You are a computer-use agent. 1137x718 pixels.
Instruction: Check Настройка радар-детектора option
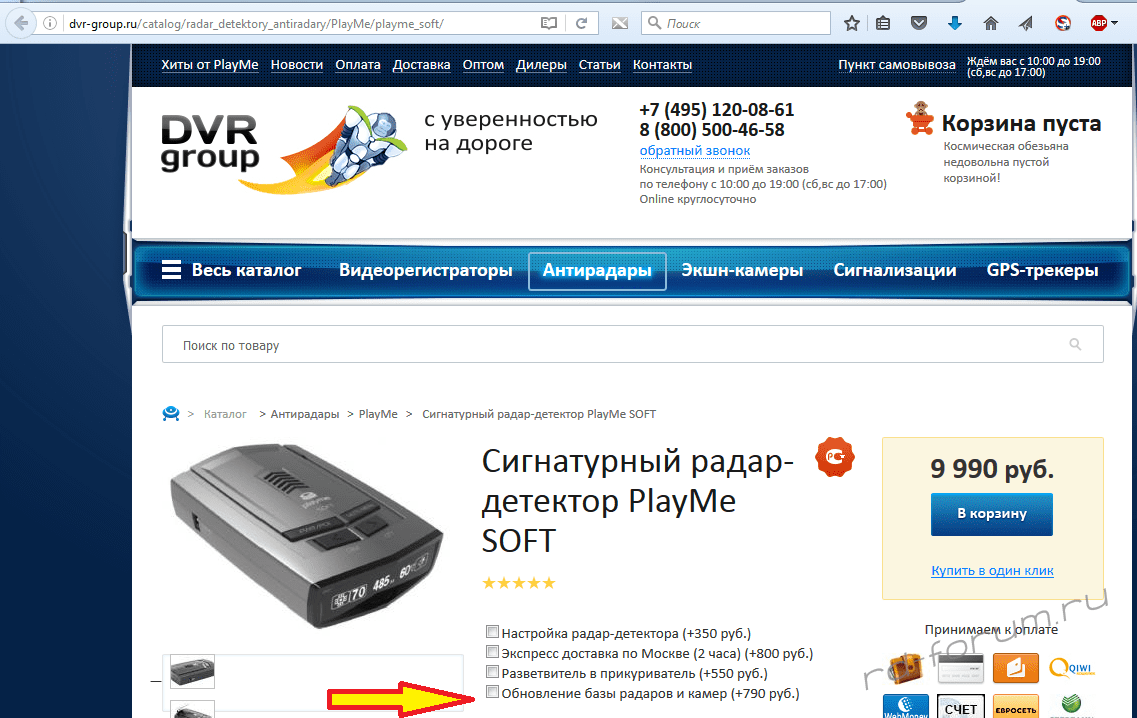pos(492,632)
